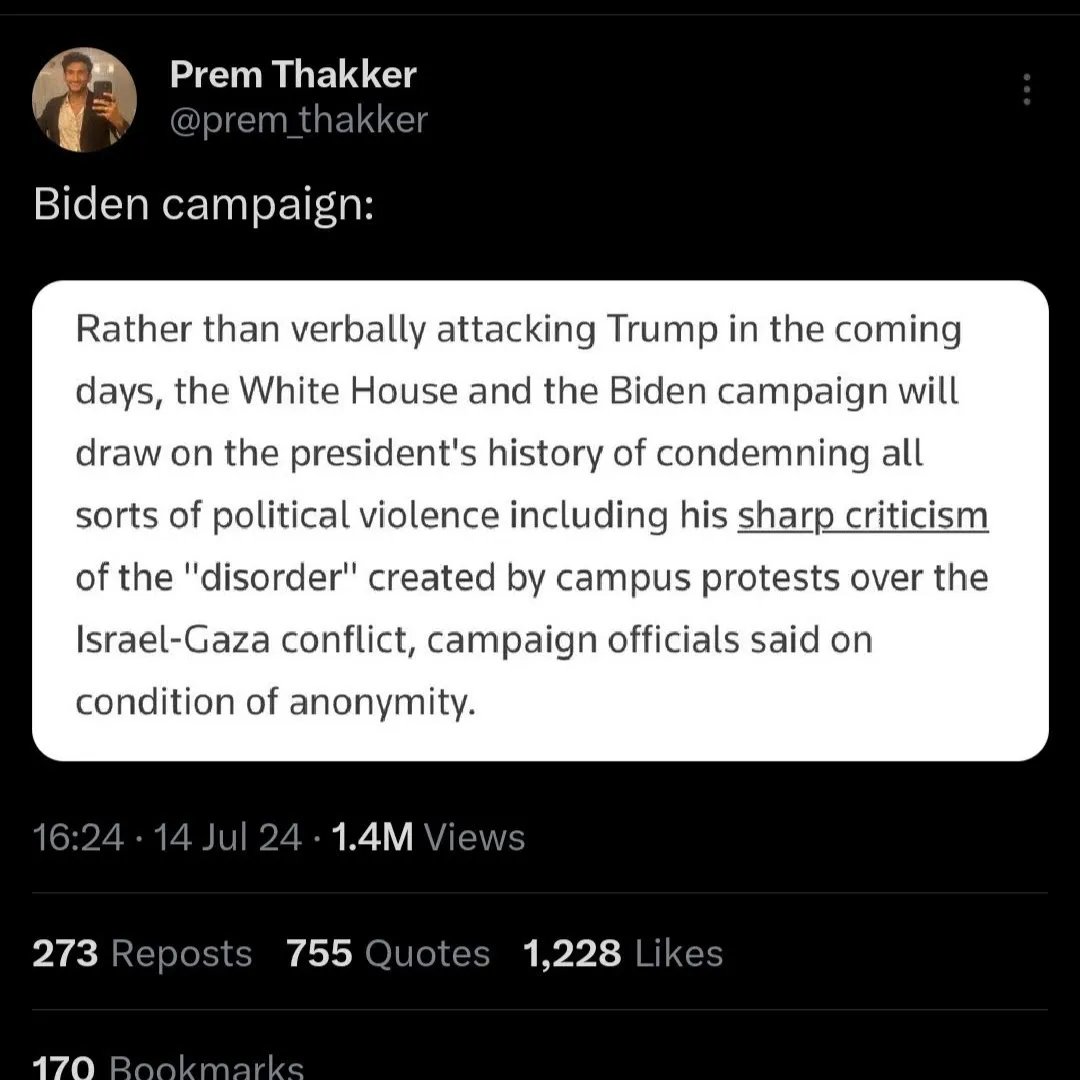The width and height of the screenshot is (1080, 1080).
Task: Click the "Likes" label beside 1,228
Action: [678, 953]
